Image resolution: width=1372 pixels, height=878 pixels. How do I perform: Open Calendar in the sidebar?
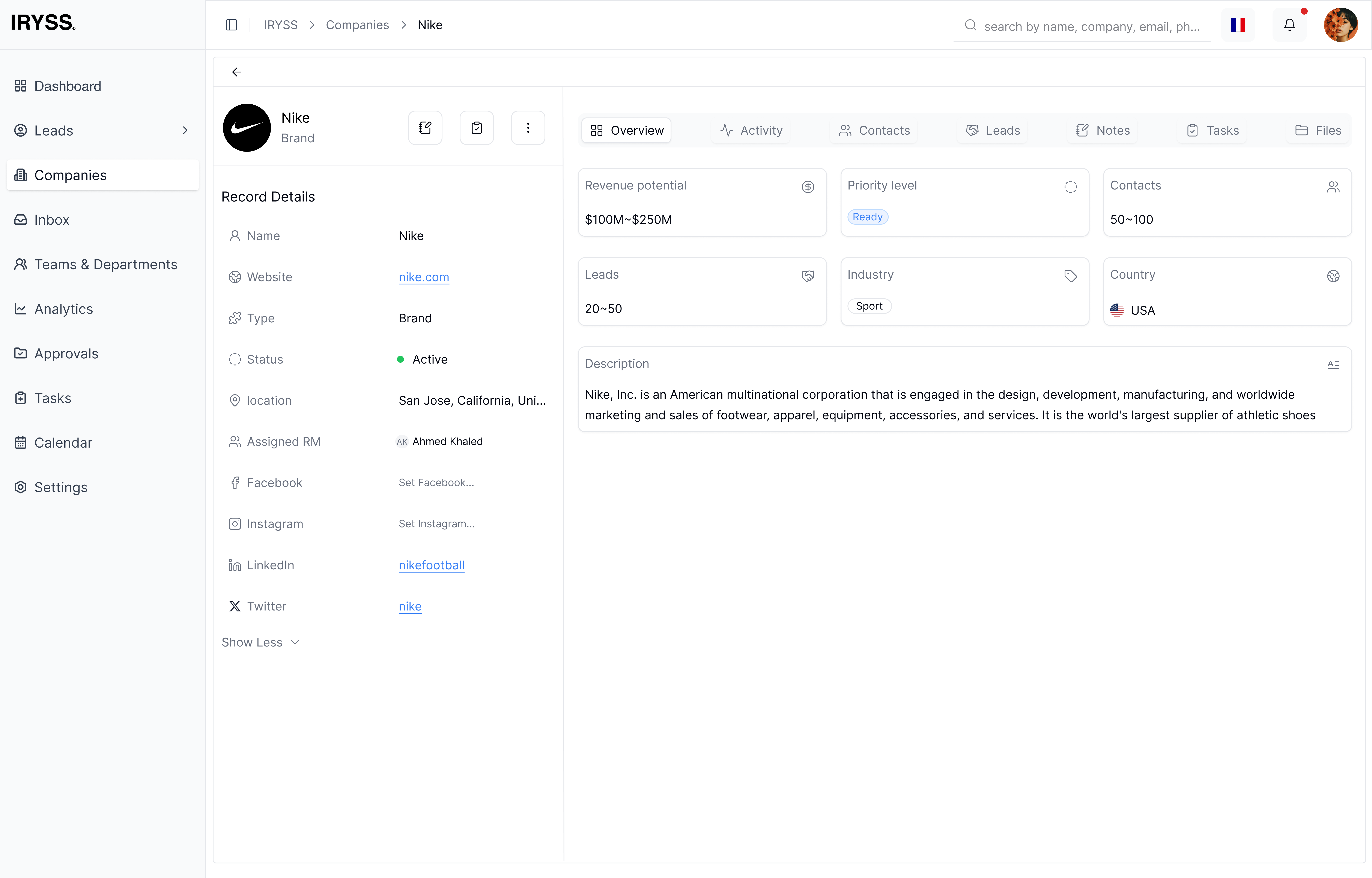click(103, 443)
